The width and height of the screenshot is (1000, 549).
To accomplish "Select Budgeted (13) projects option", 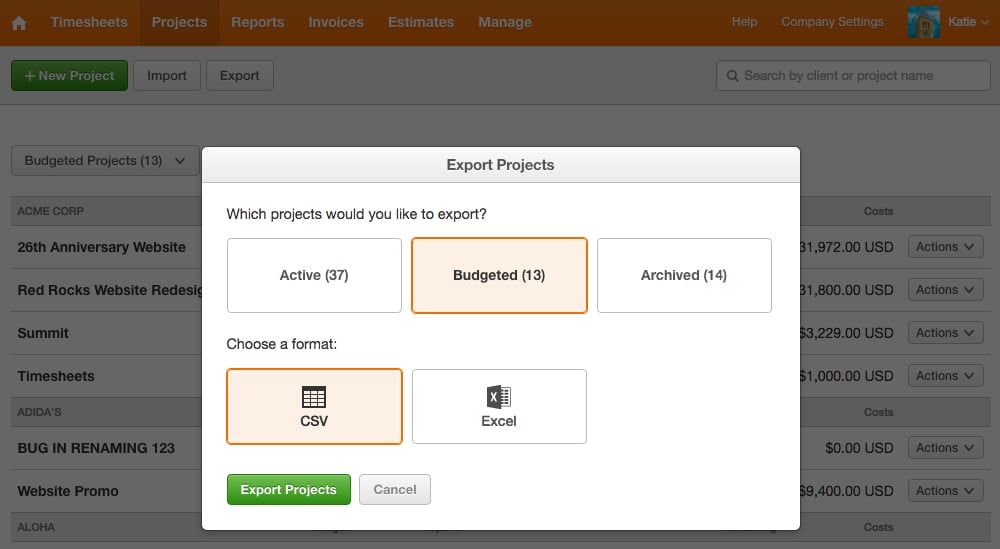I will click(x=499, y=275).
